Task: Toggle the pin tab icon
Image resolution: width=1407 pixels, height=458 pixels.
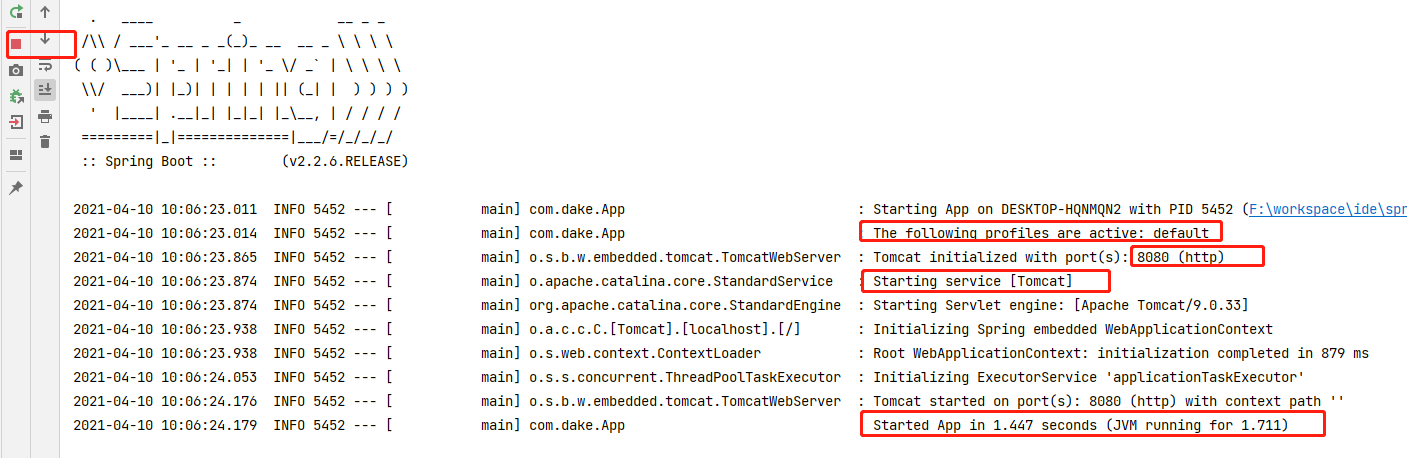Action: click(16, 188)
